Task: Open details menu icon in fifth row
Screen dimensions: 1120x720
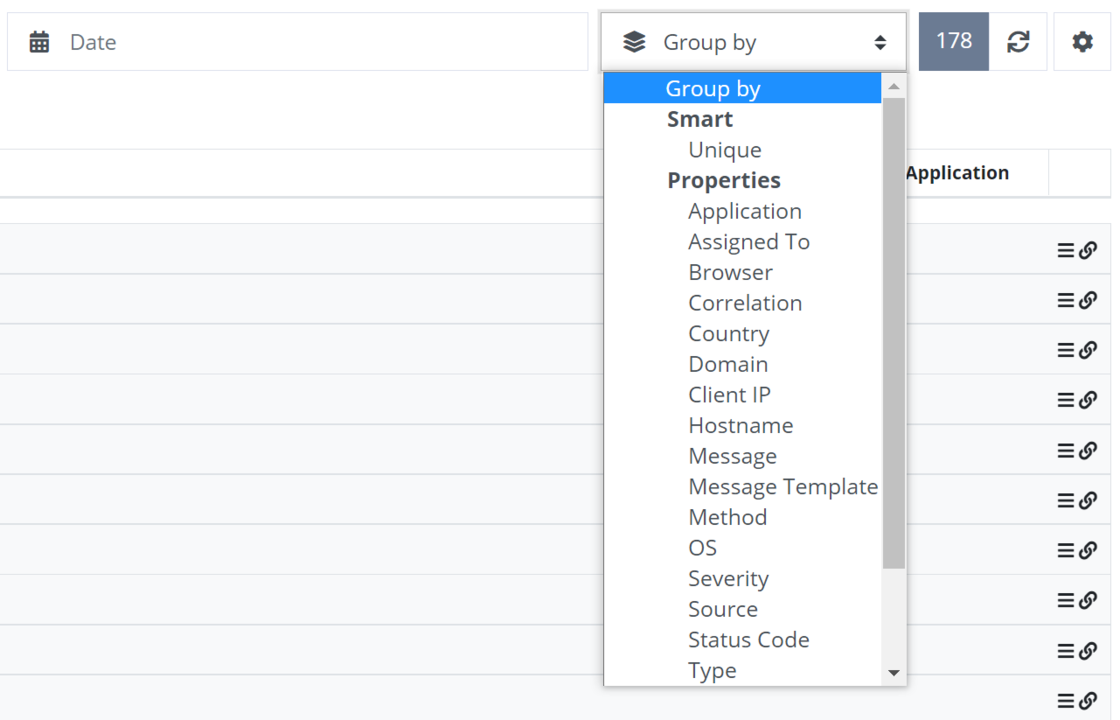Action: pyautogui.click(x=1065, y=451)
